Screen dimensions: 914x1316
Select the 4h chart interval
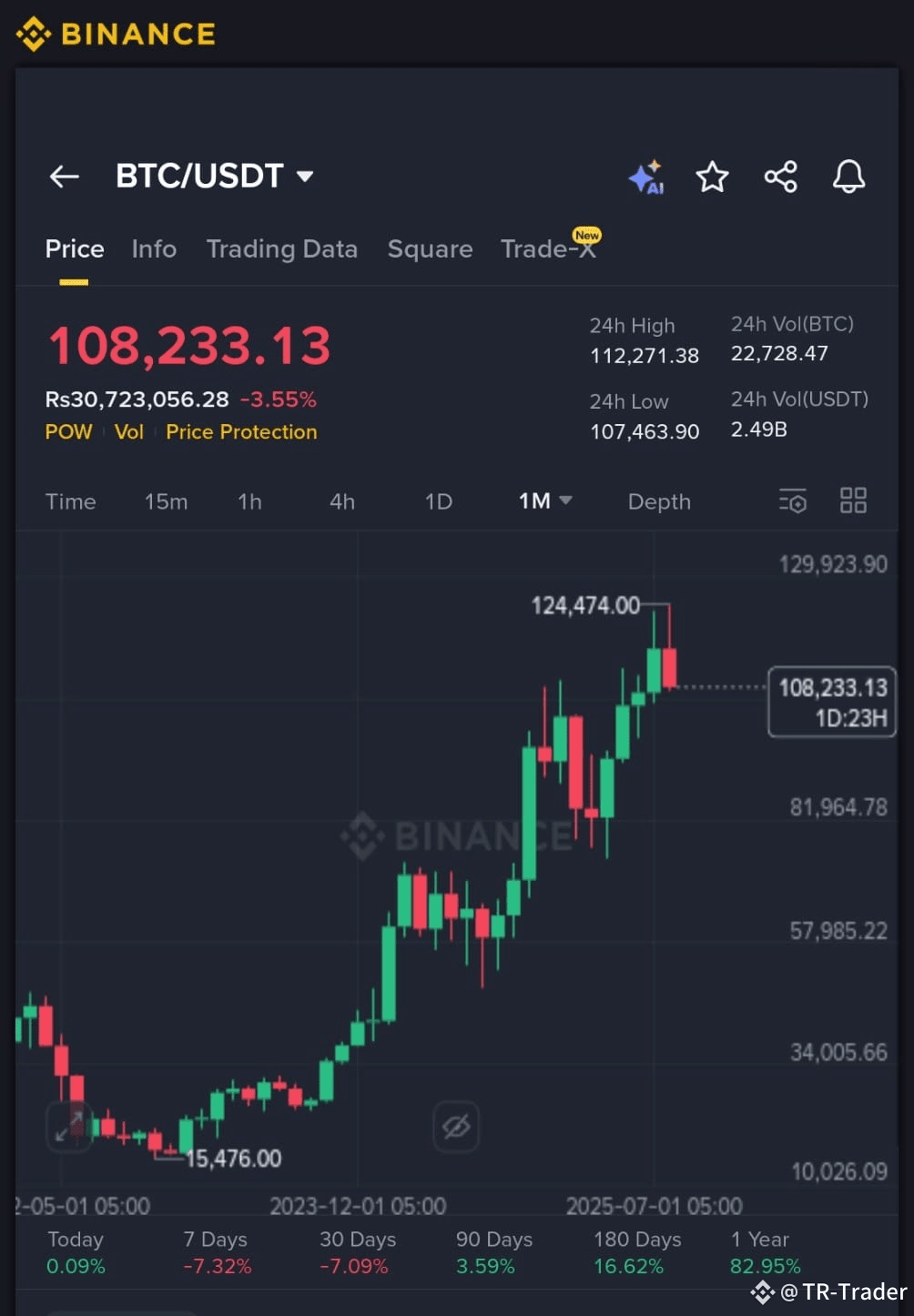tap(342, 501)
